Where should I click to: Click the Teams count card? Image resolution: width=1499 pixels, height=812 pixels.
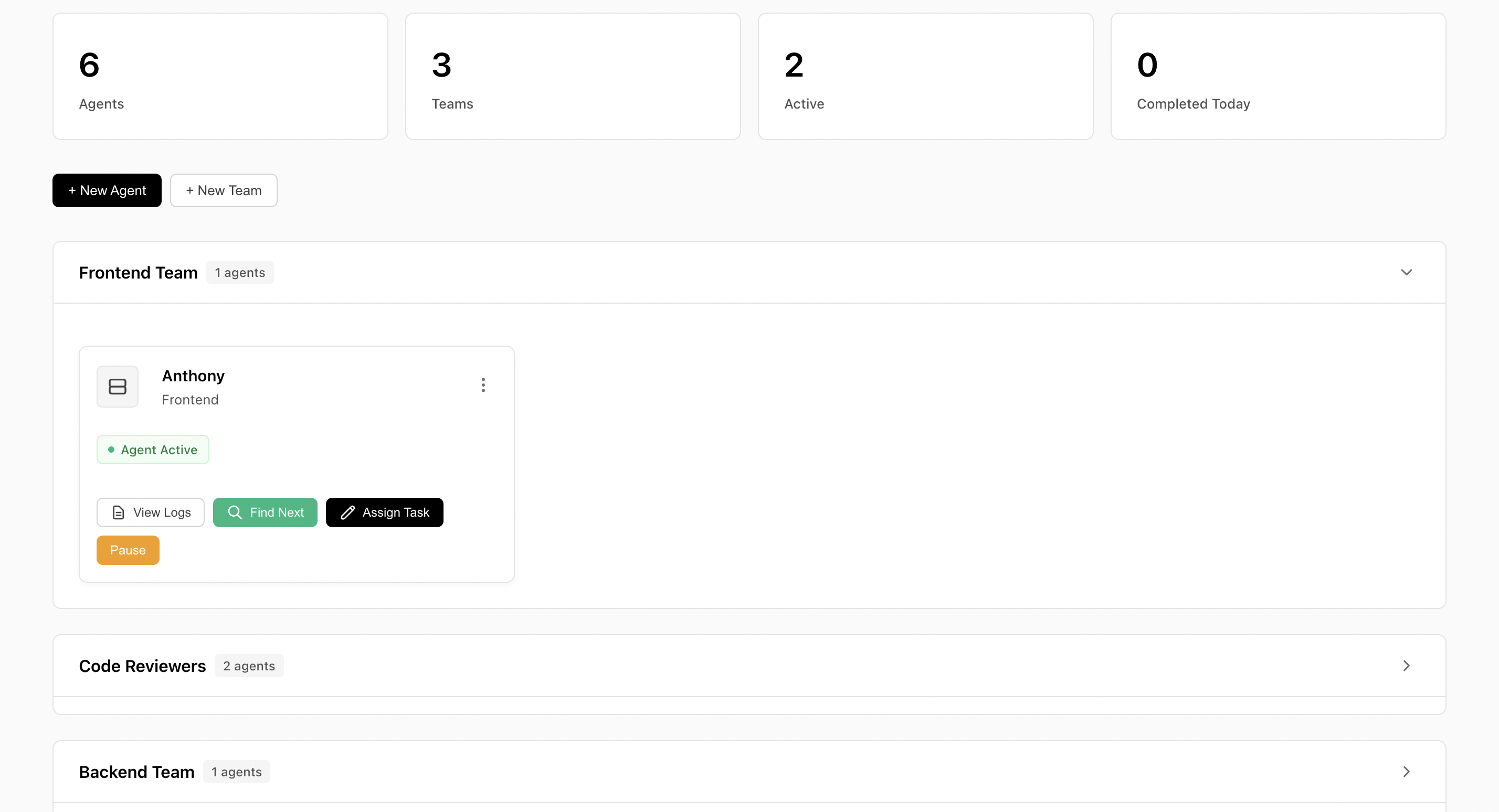coord(573,76)
